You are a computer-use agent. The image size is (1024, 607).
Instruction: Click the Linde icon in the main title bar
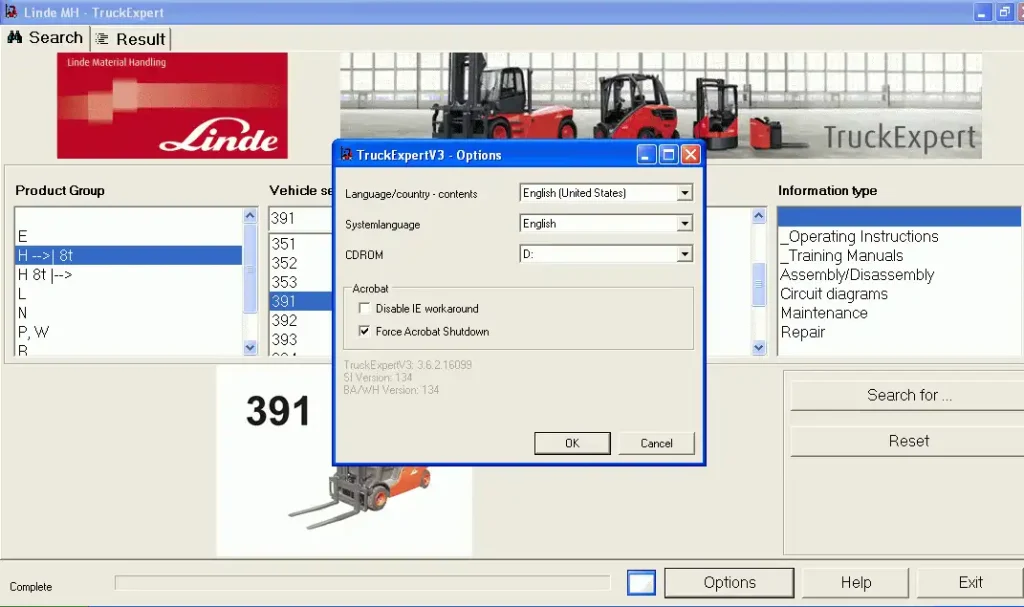pyautogui.click(x=11, y=12)
